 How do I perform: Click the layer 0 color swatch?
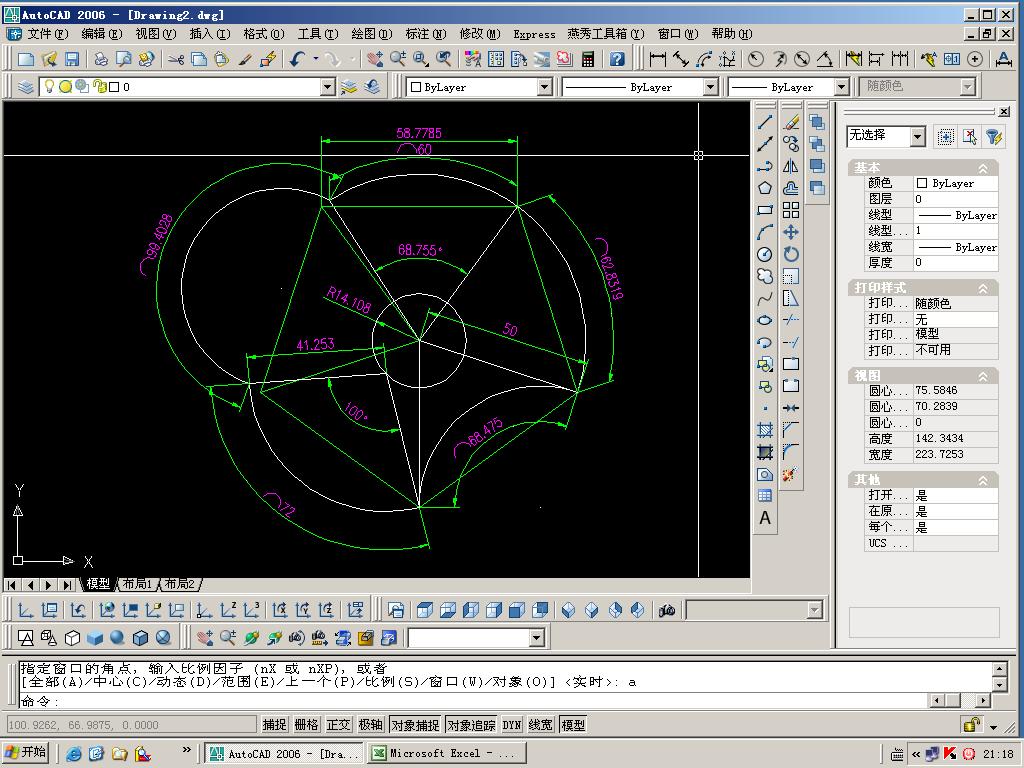click(114, 87)
